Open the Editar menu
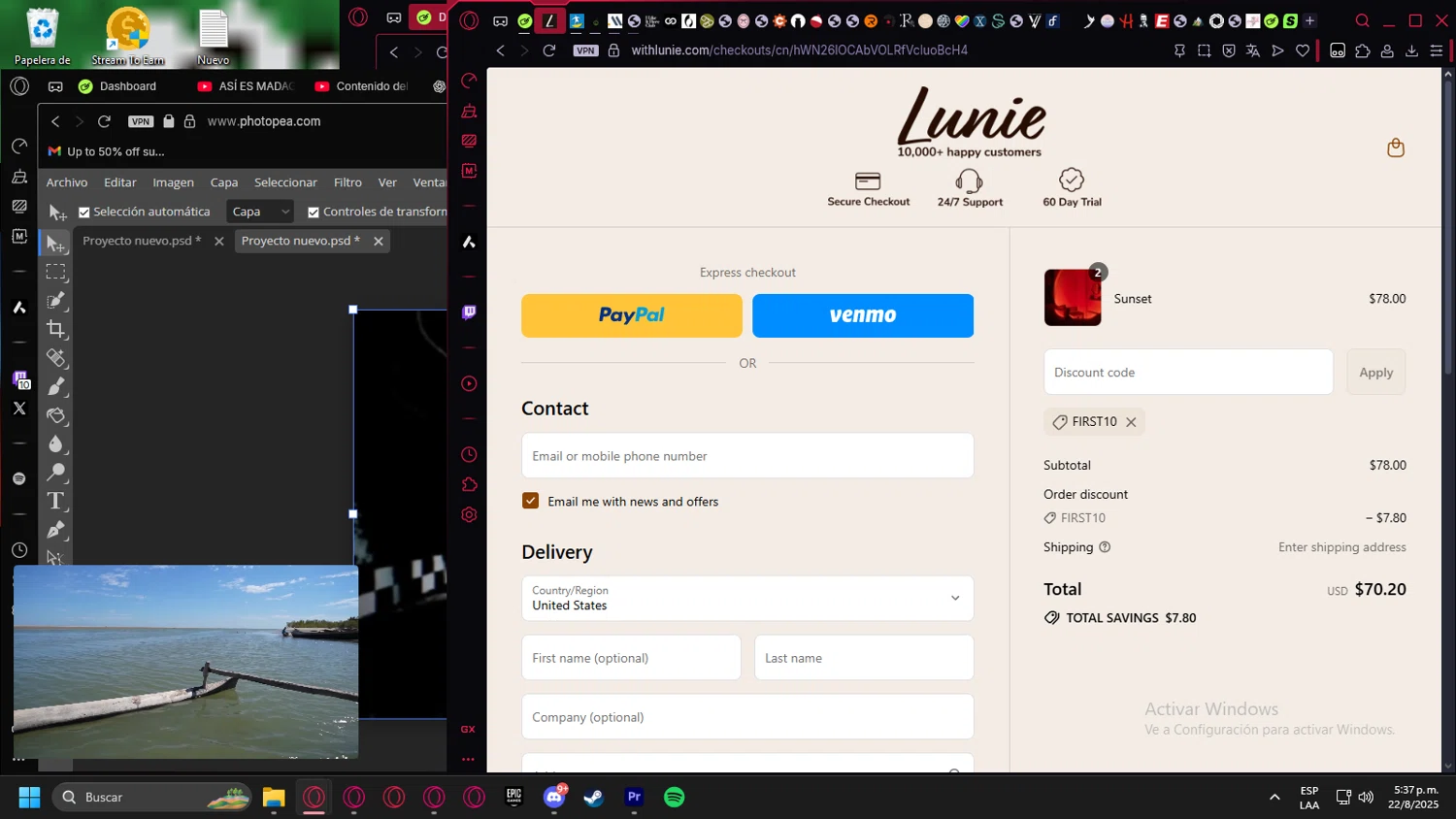Viewport: 1456px width, 819px height. point(120,182)
